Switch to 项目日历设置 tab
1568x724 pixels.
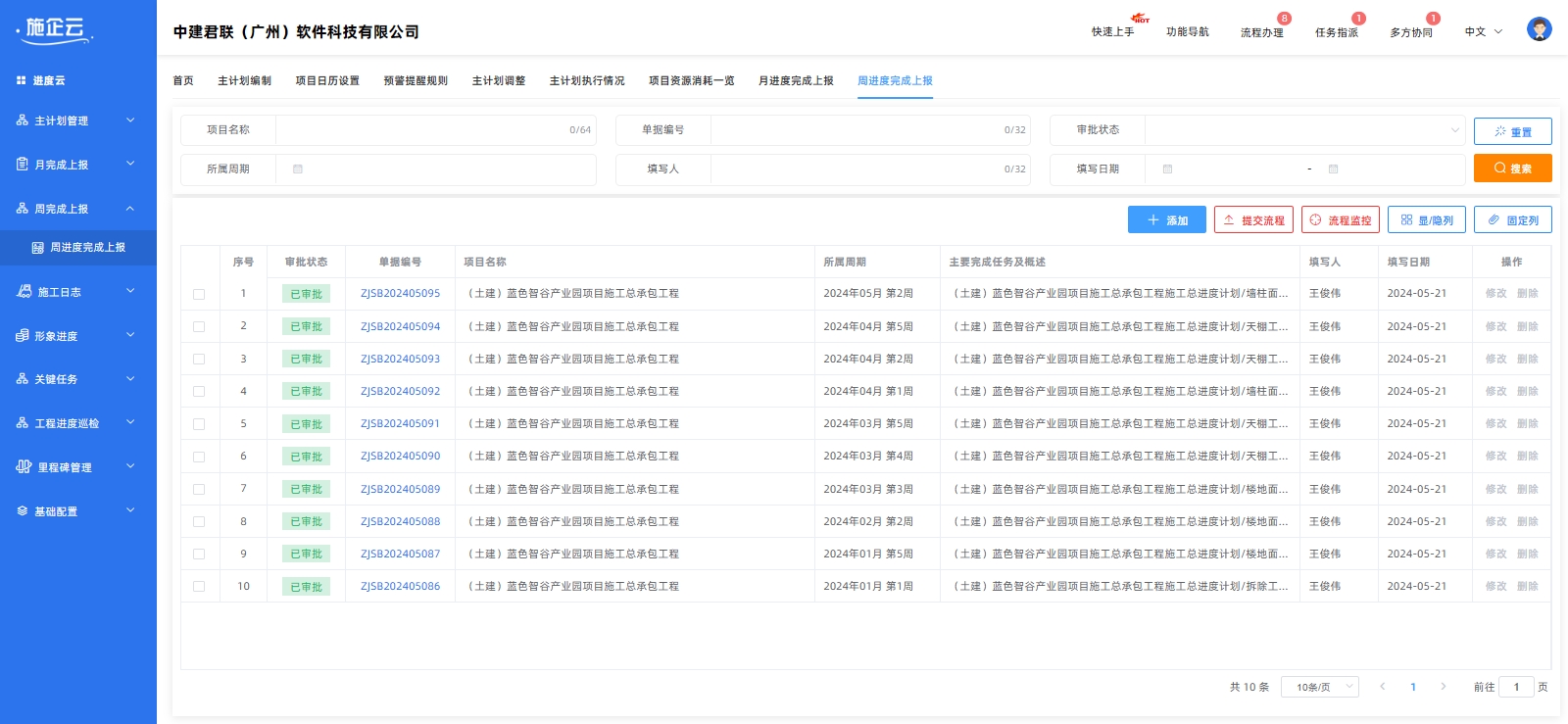coord(327,80)
